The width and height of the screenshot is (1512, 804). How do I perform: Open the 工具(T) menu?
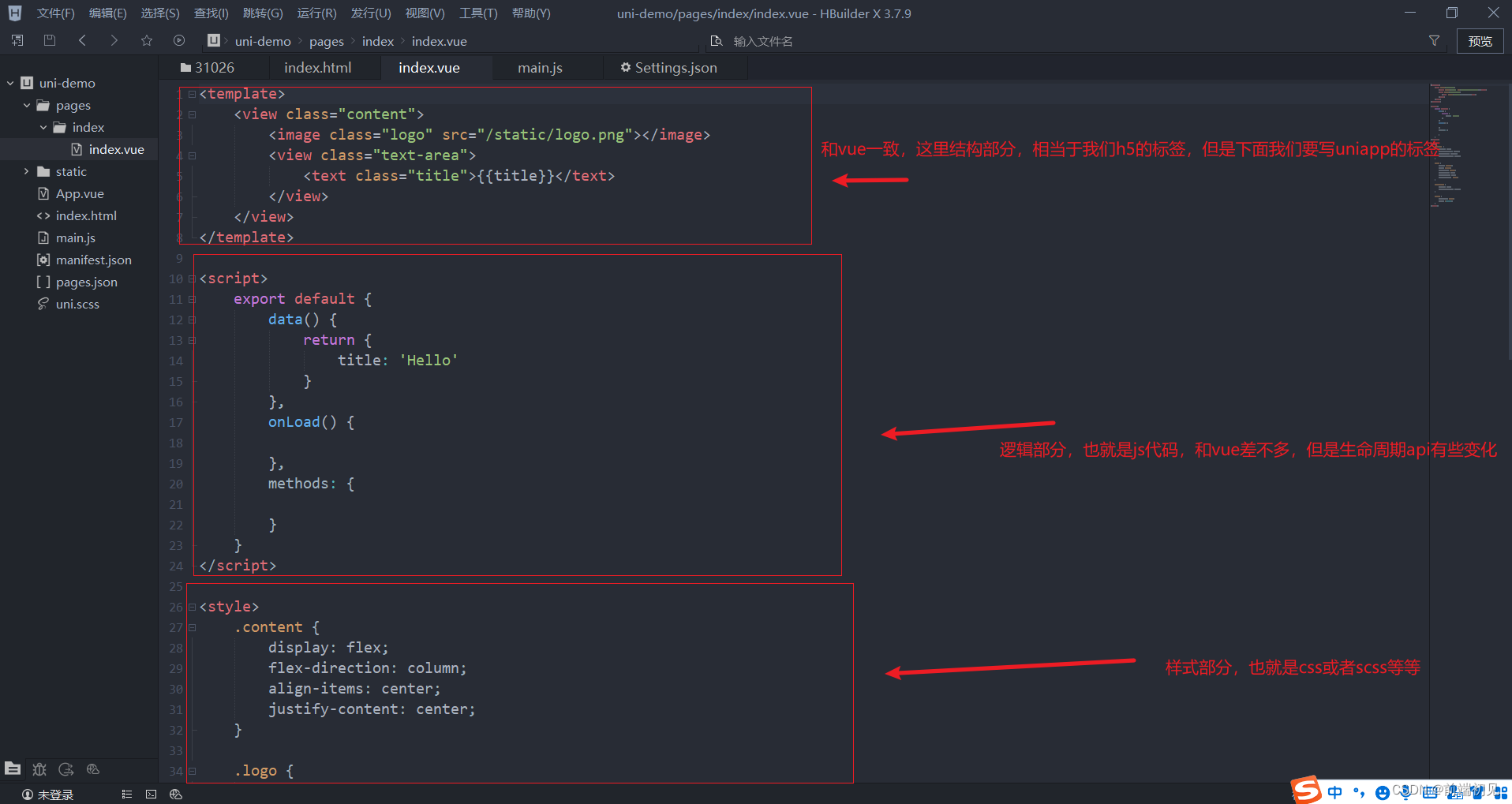pyautogui.click(x=478, y=13)
